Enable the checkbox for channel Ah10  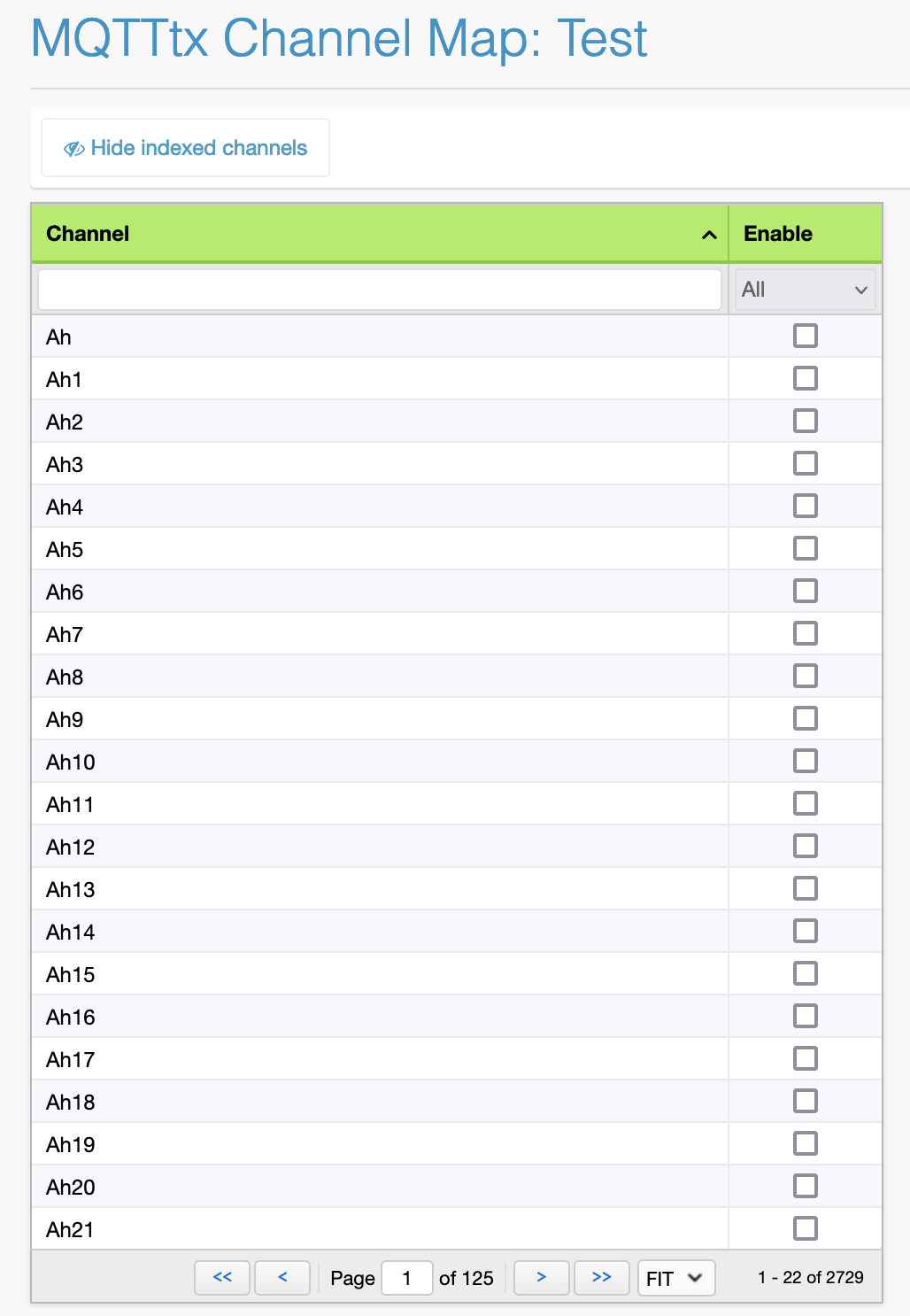pyautogui.click(x=805, y=760)
